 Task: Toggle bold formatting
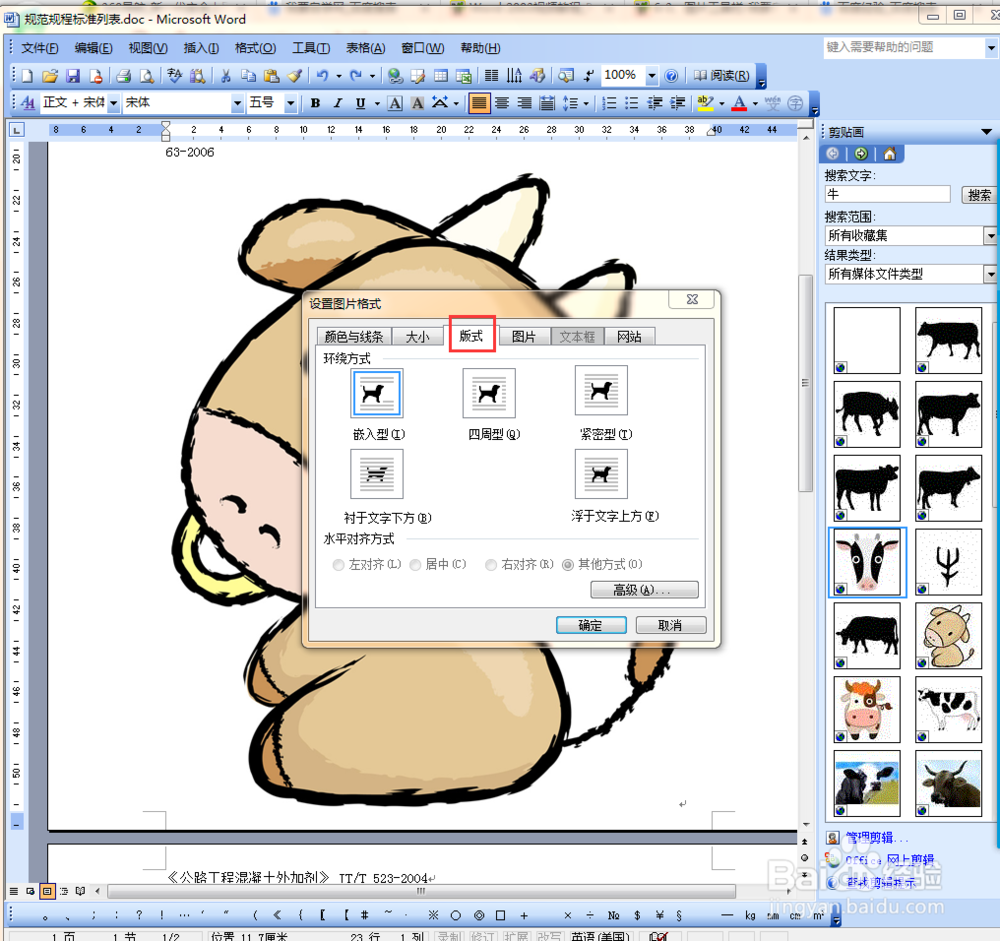(x=315, y=103)
